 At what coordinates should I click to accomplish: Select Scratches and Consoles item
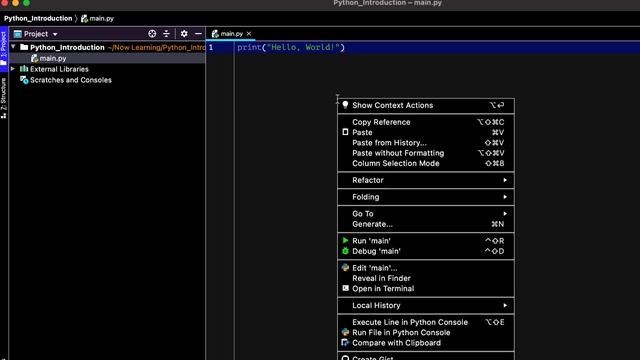click(71, 80)
